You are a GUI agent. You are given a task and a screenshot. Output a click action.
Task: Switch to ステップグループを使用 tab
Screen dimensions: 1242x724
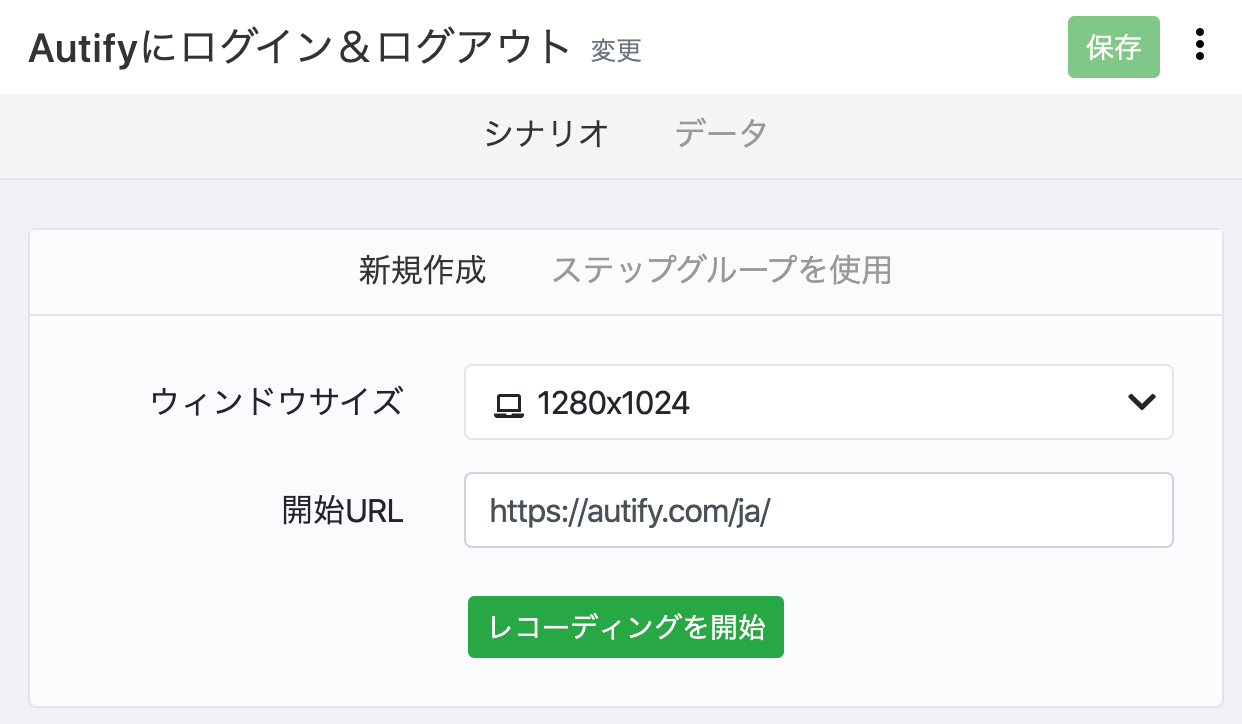pos(721,270)
